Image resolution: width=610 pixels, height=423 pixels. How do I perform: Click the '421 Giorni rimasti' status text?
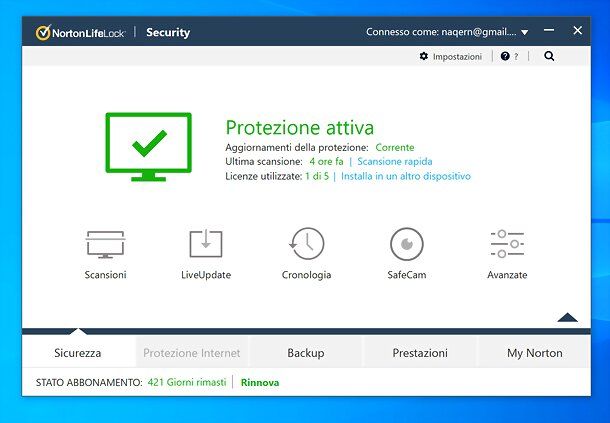(187, 383)
